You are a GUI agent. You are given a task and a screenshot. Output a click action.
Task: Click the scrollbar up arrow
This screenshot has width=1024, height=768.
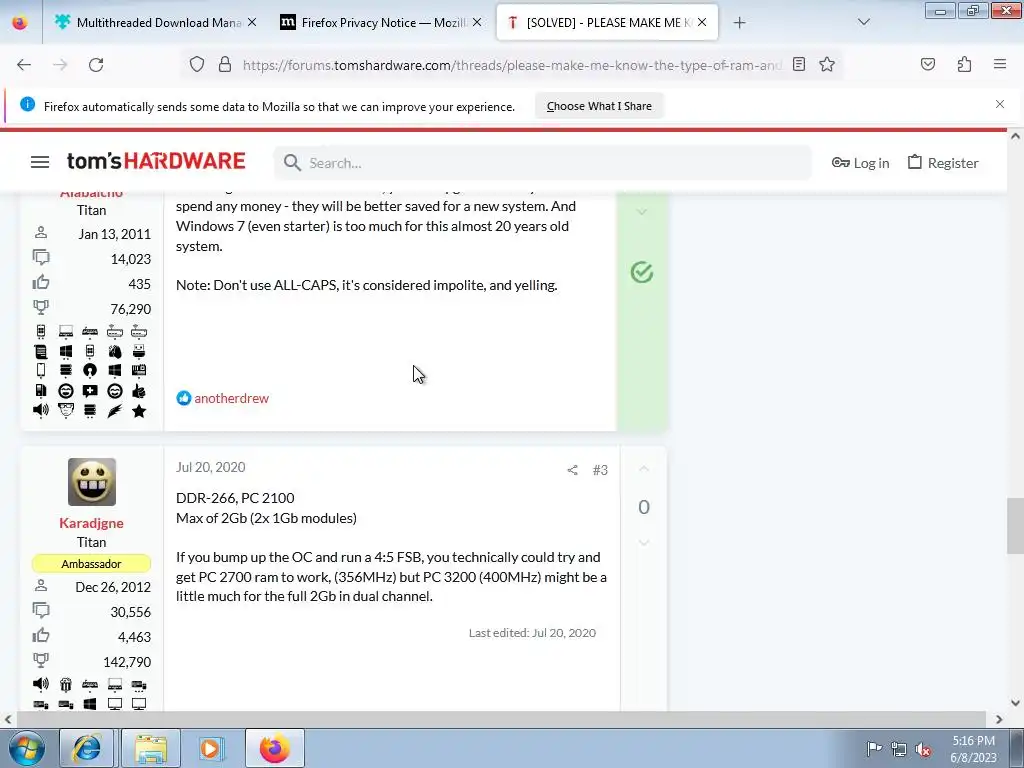tap(1015, 136)
